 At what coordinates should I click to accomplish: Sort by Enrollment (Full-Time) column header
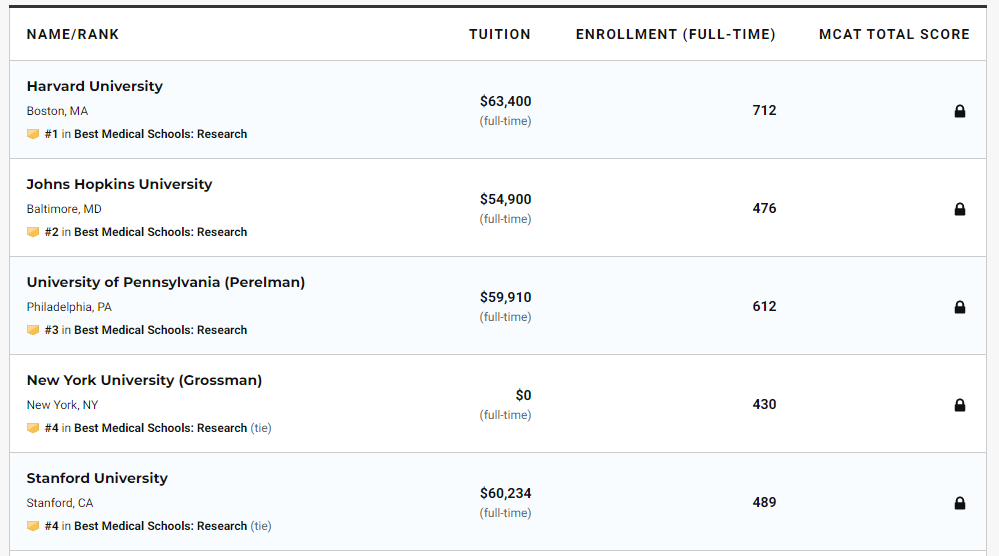click(675, 34)
